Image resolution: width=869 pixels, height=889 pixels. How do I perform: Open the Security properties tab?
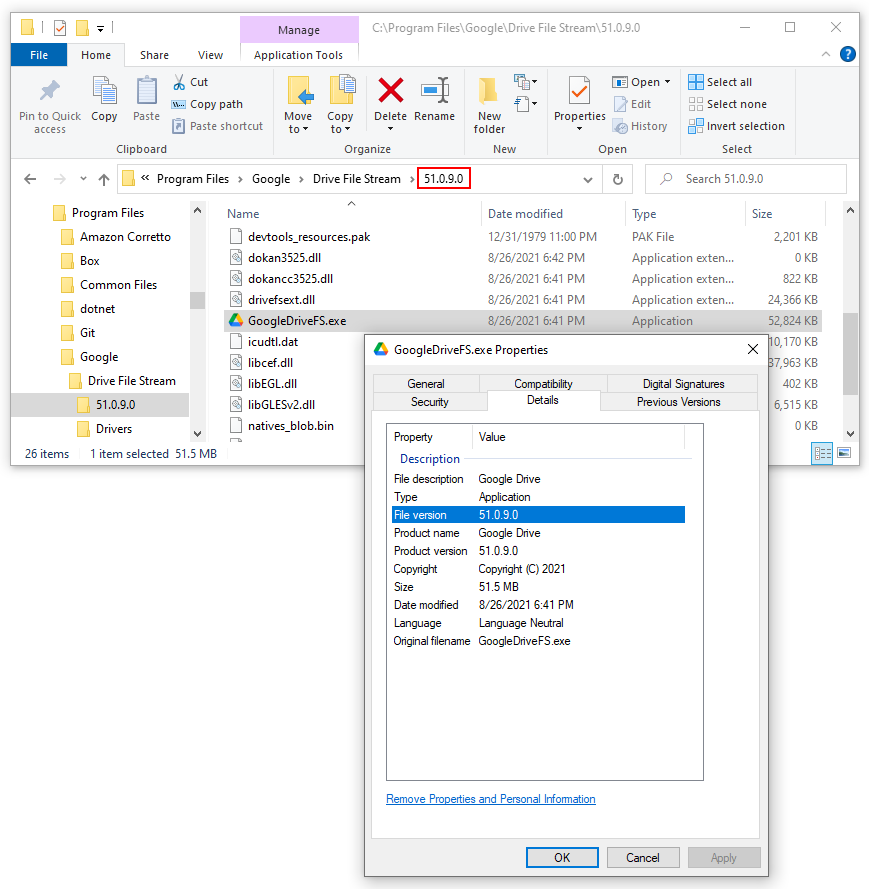(x=430, y=402)
